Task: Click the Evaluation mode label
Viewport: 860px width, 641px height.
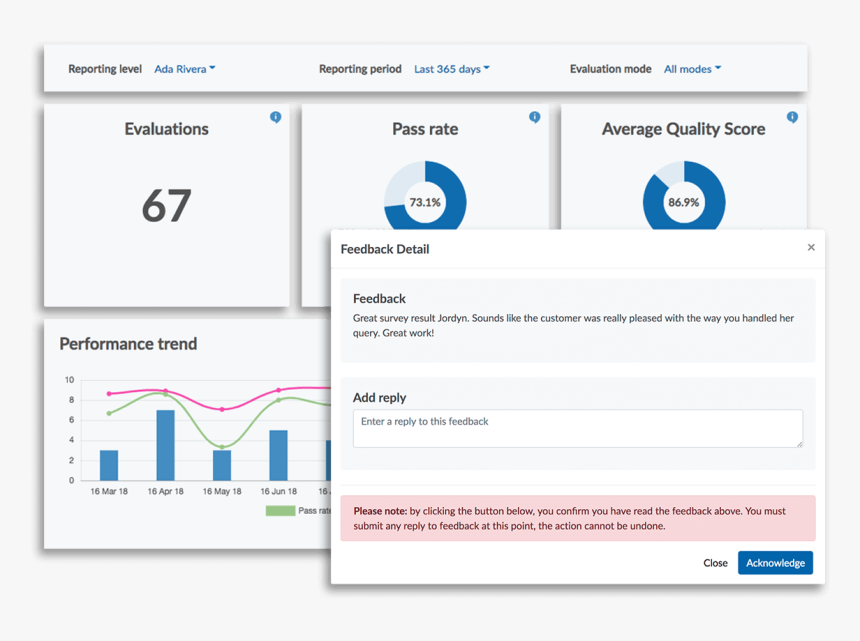Action: (610, 69)
